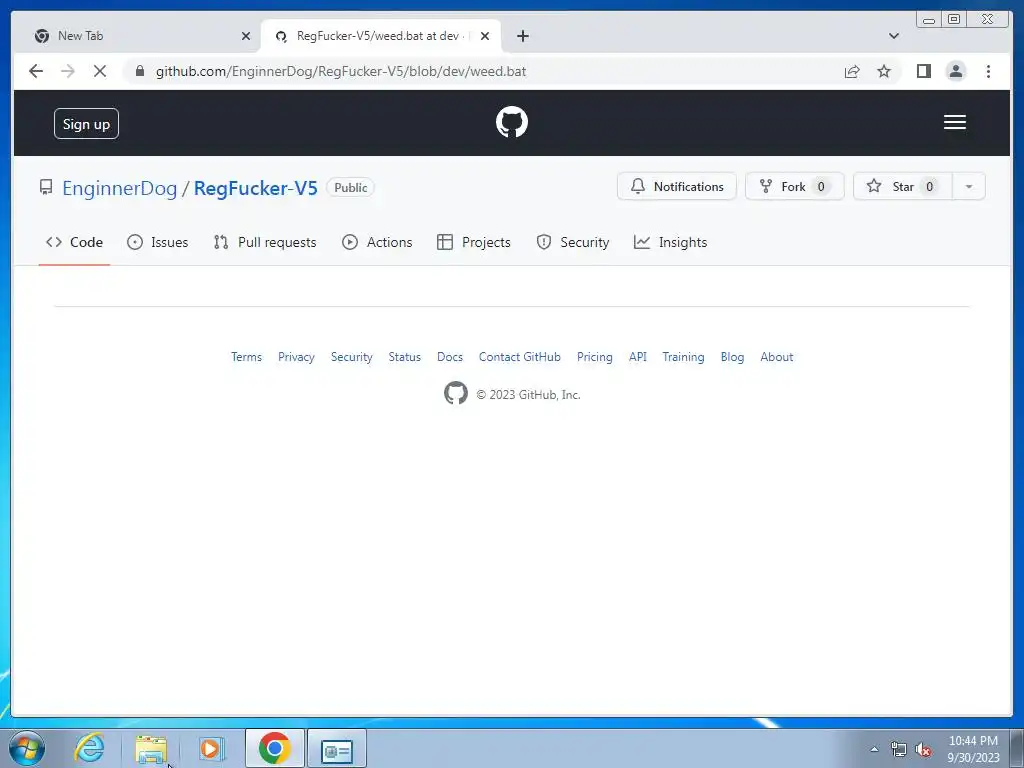This screenshot has width=1024, height=768.
Task: Click the network icon in system tray
Action: click(899, 749)
